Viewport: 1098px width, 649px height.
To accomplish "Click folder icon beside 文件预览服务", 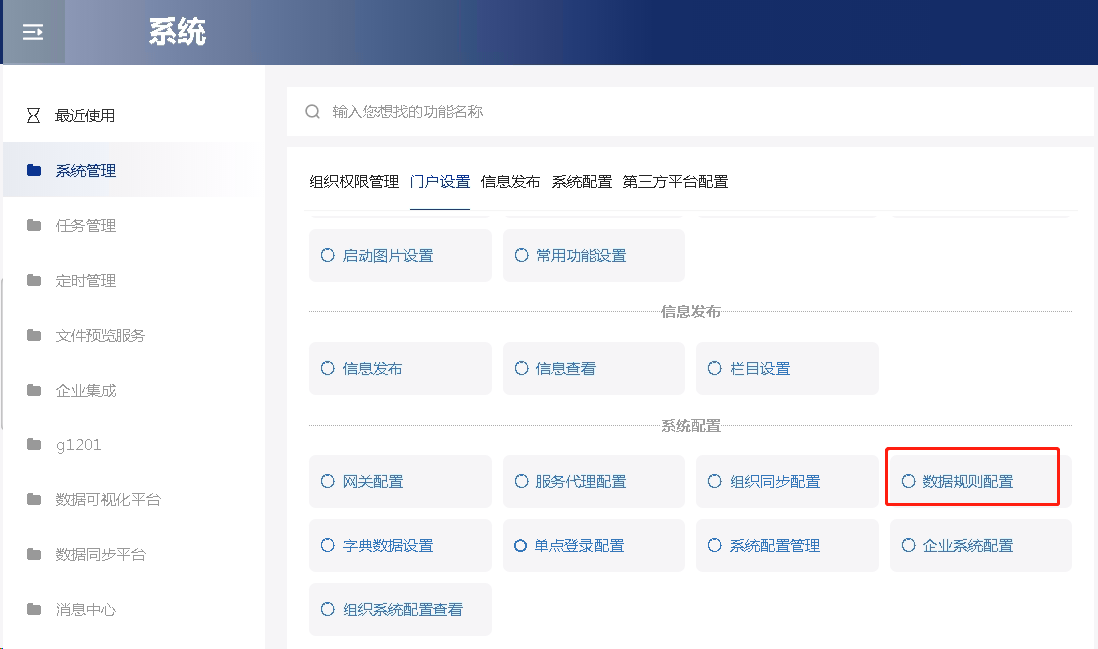I will point(34,335).
